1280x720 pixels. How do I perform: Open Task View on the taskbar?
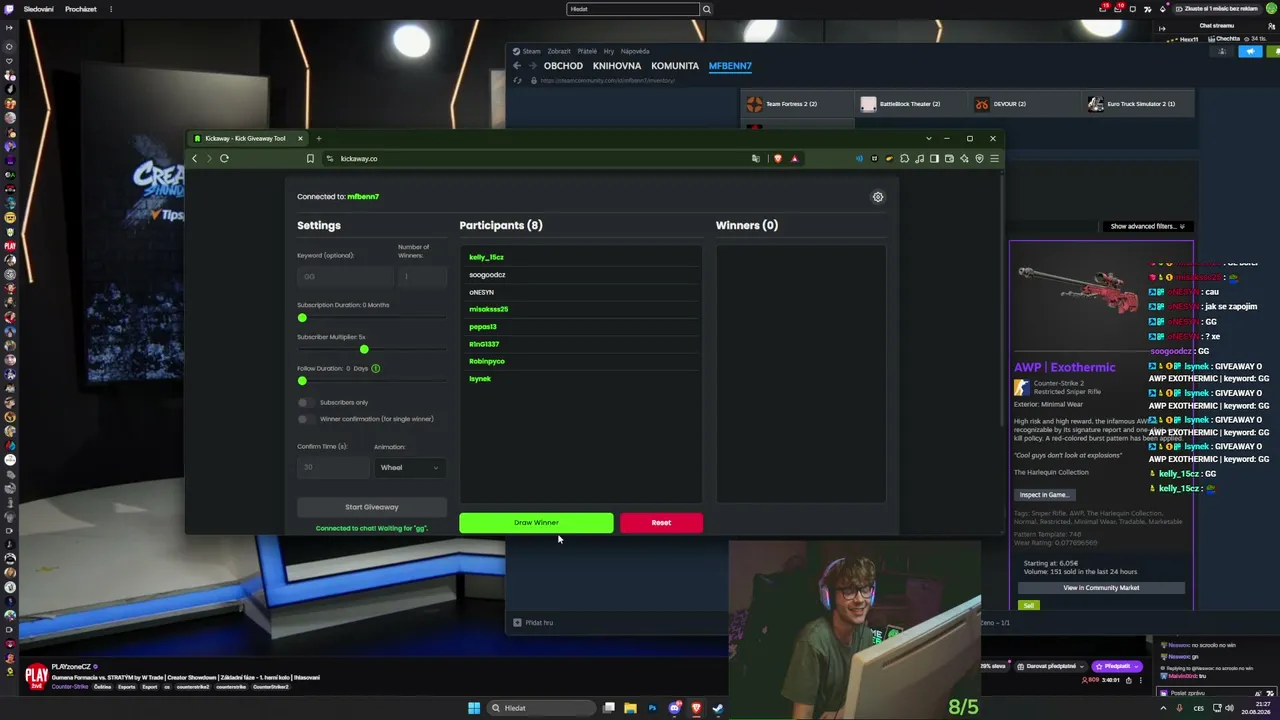coord(608,708)
